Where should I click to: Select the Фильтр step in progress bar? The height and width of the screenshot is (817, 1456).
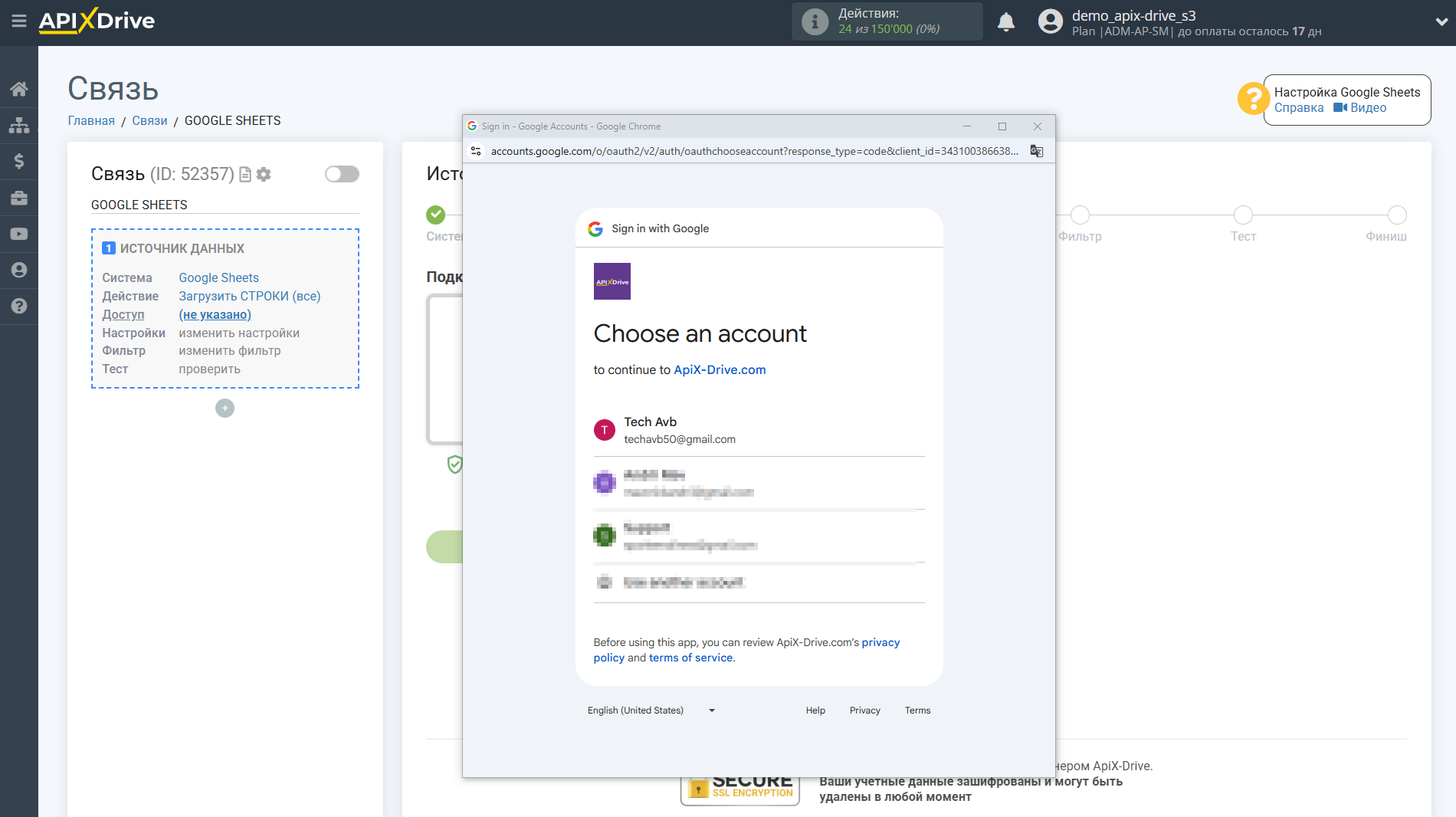click(1080, 215)
